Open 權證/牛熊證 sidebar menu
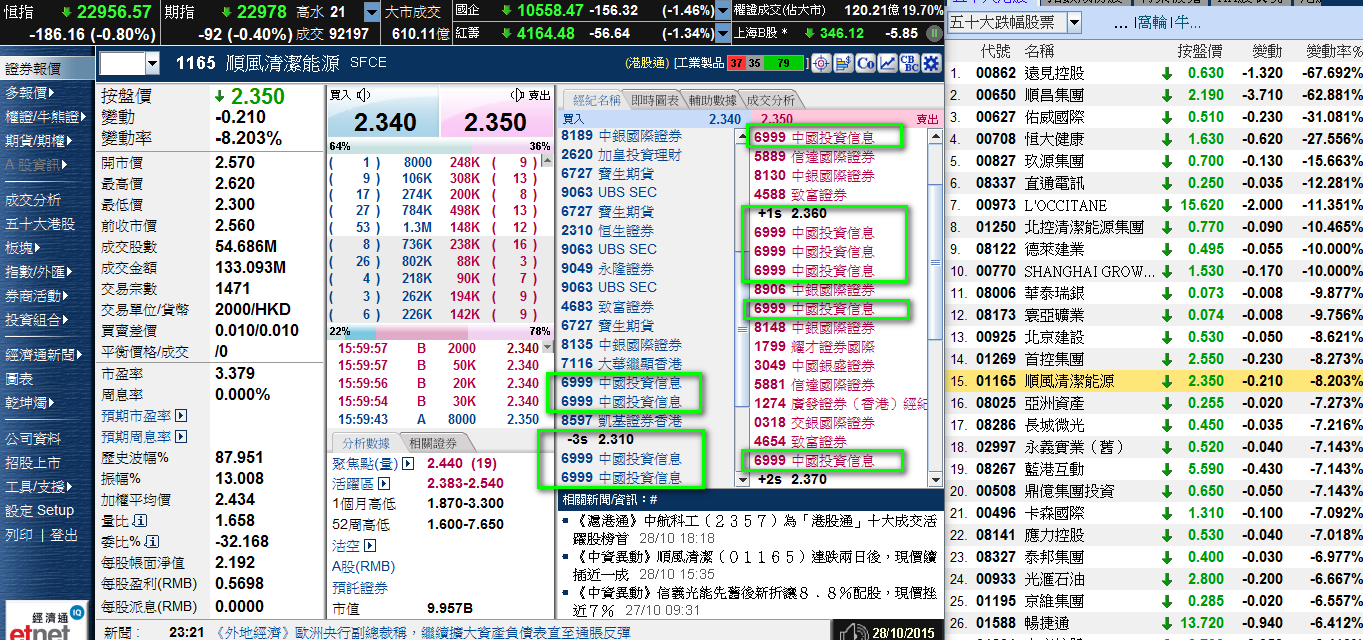1363x640 pixels. click(47, 116)
